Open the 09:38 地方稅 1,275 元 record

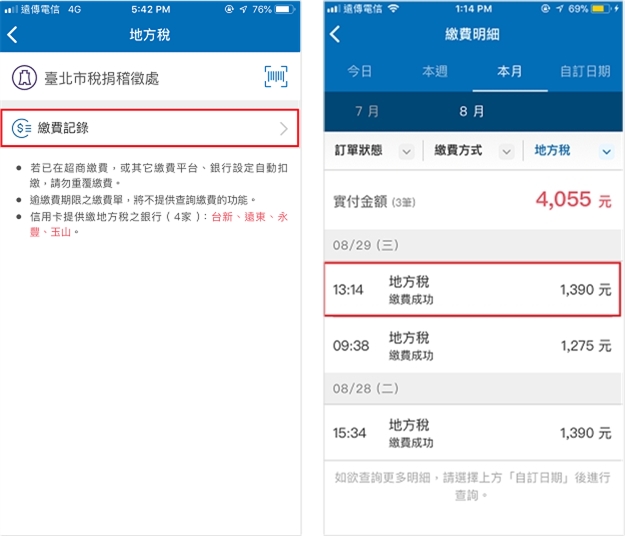[472, 345]
